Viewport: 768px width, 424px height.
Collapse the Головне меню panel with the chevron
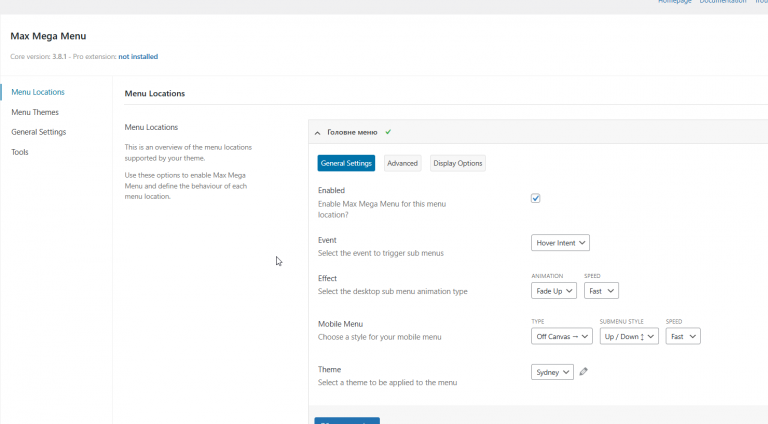tap(317, 132)
